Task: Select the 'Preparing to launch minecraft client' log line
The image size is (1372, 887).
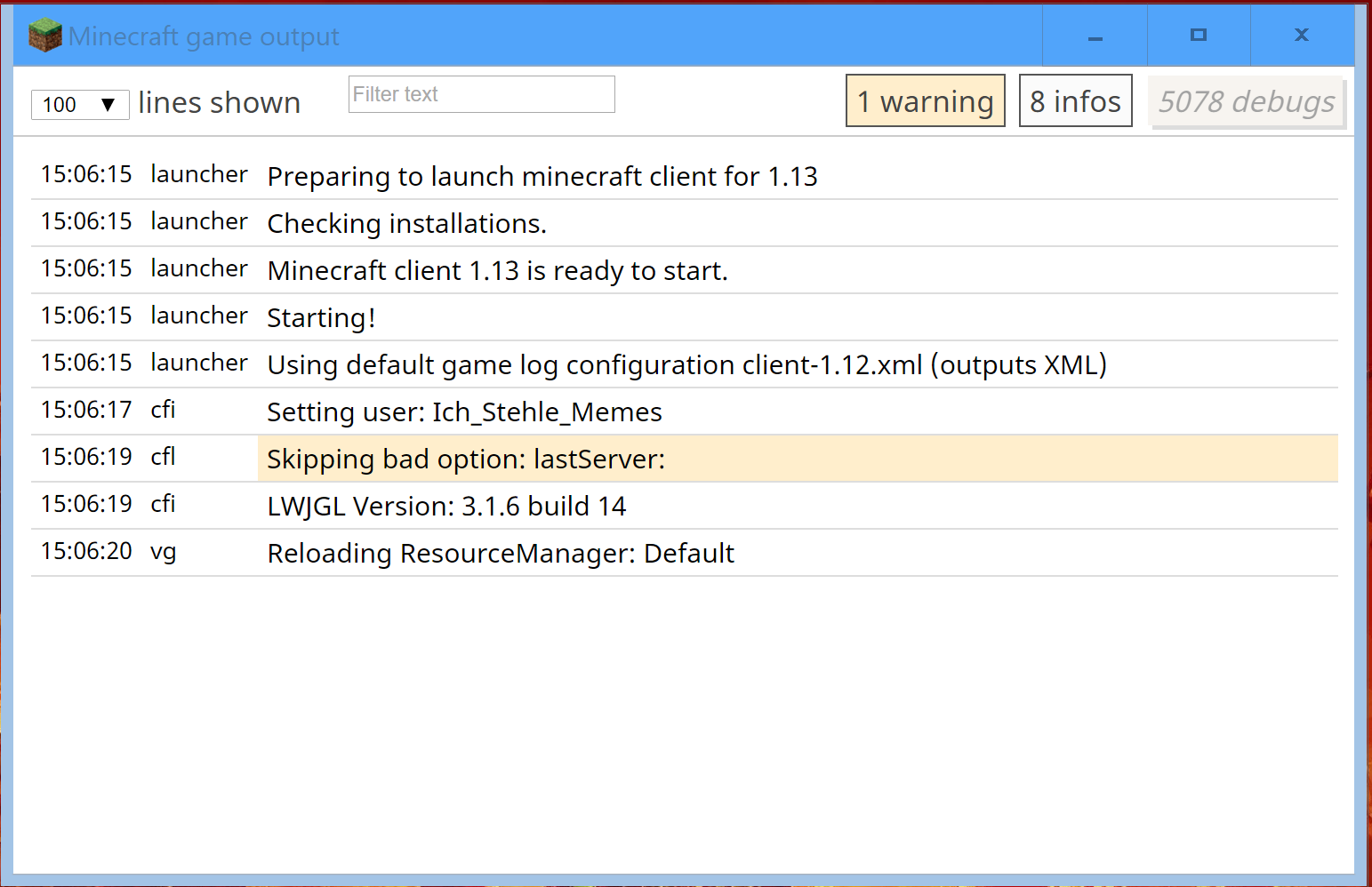Action: [x=542, y=177]
